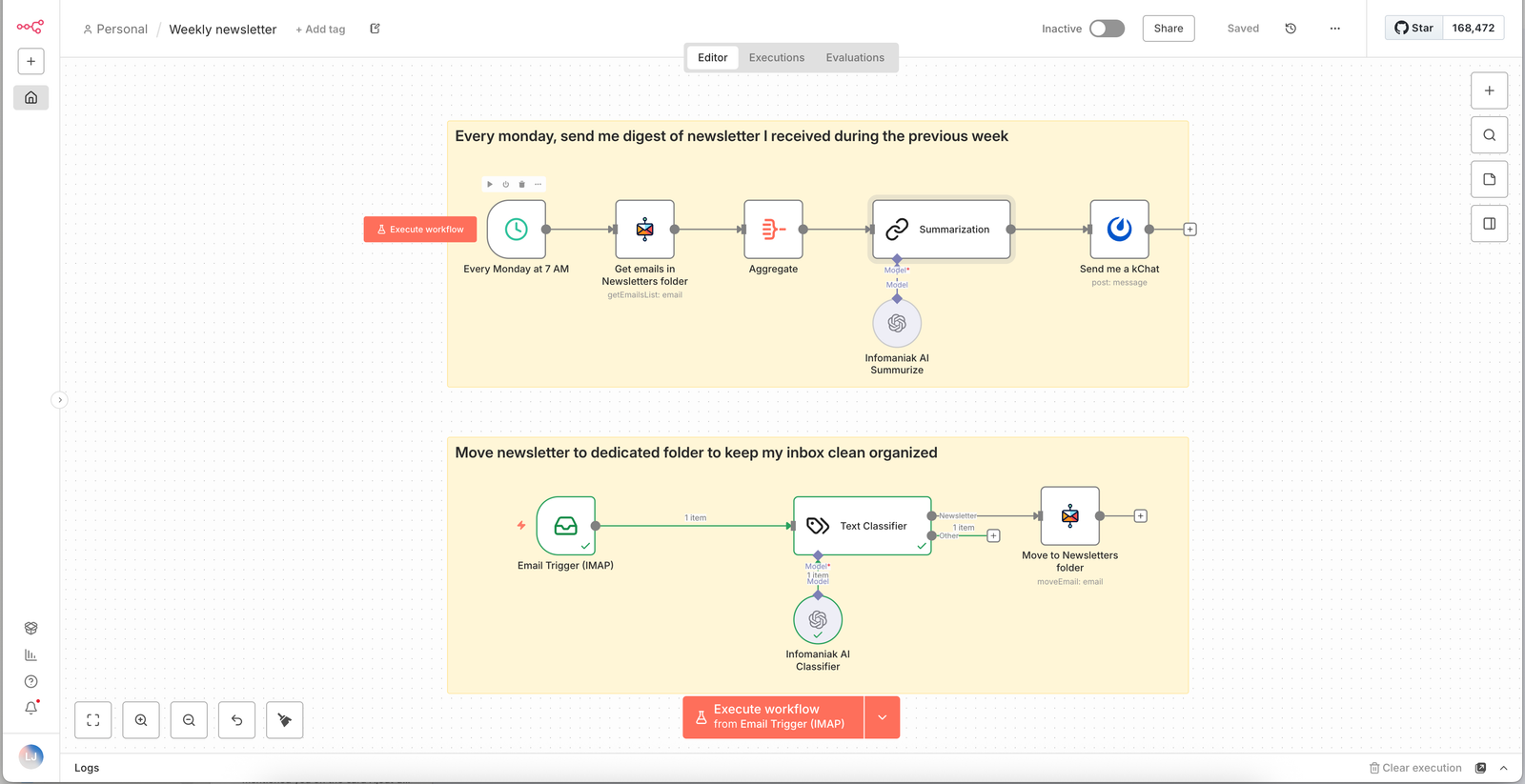
Task: Toggle the workflow Inactive switch
Action: [x=1107, y=29]
